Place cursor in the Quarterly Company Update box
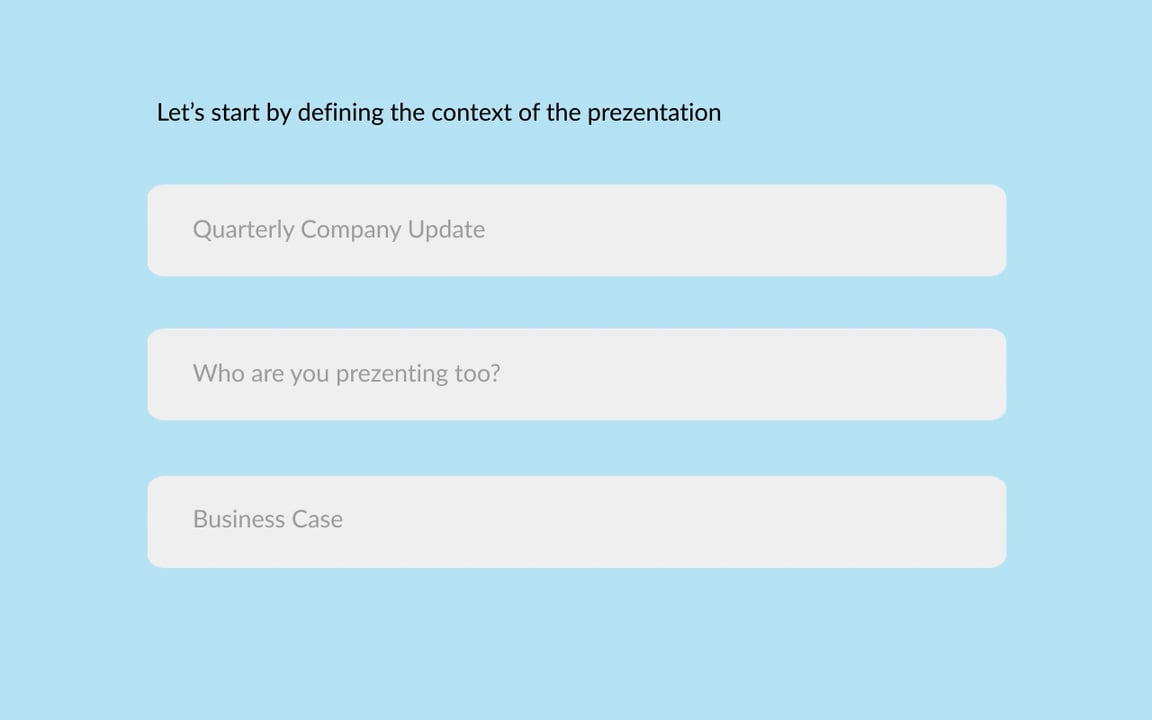Viewport: 1152px width, 720px height. coord(577,231)
